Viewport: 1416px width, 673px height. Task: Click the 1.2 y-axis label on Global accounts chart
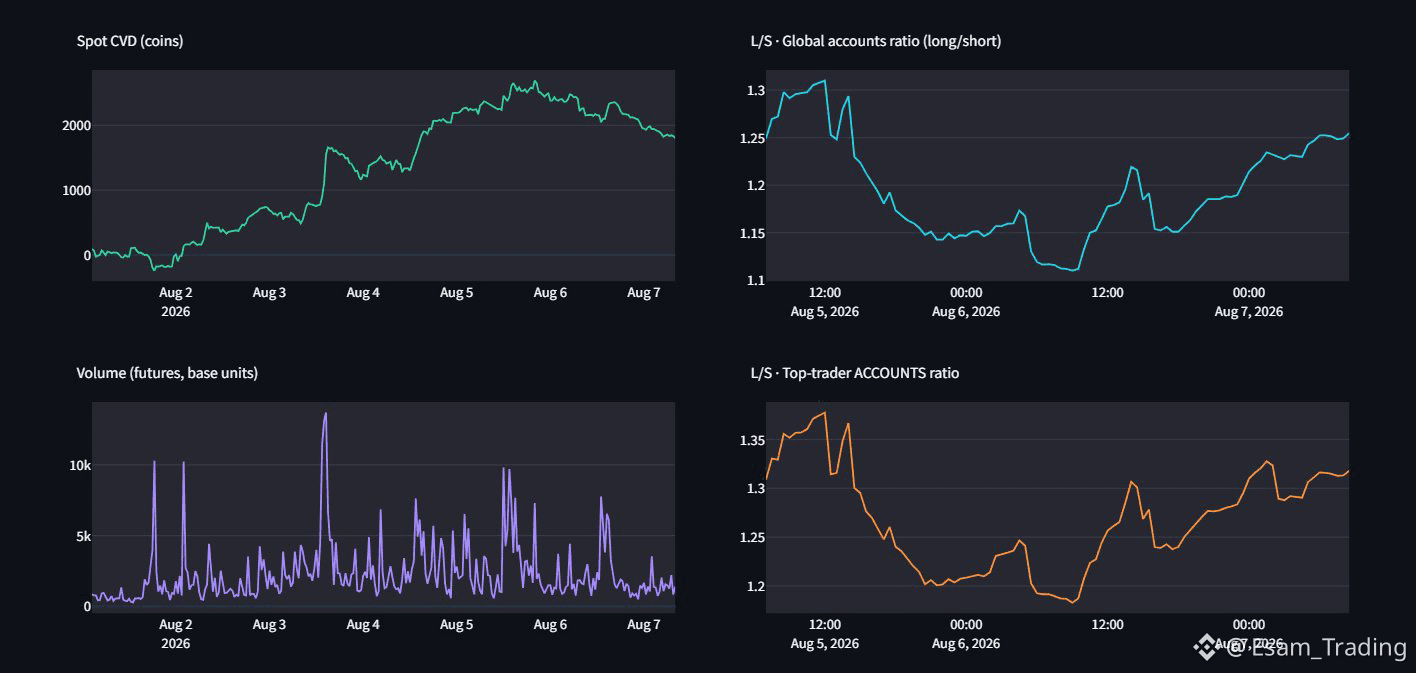pyautogui.click(x=756, y=186)
